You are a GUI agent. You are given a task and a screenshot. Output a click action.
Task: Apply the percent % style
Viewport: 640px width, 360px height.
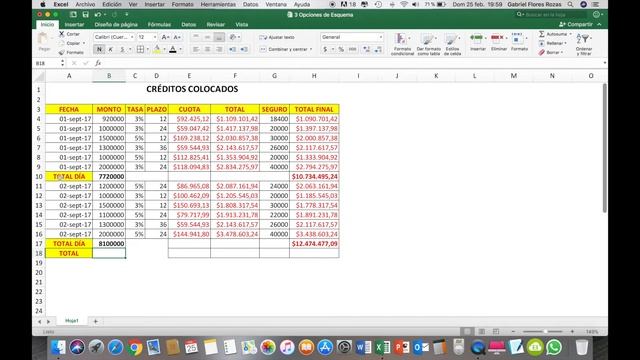pyautogui.click(x=341, y=49)
